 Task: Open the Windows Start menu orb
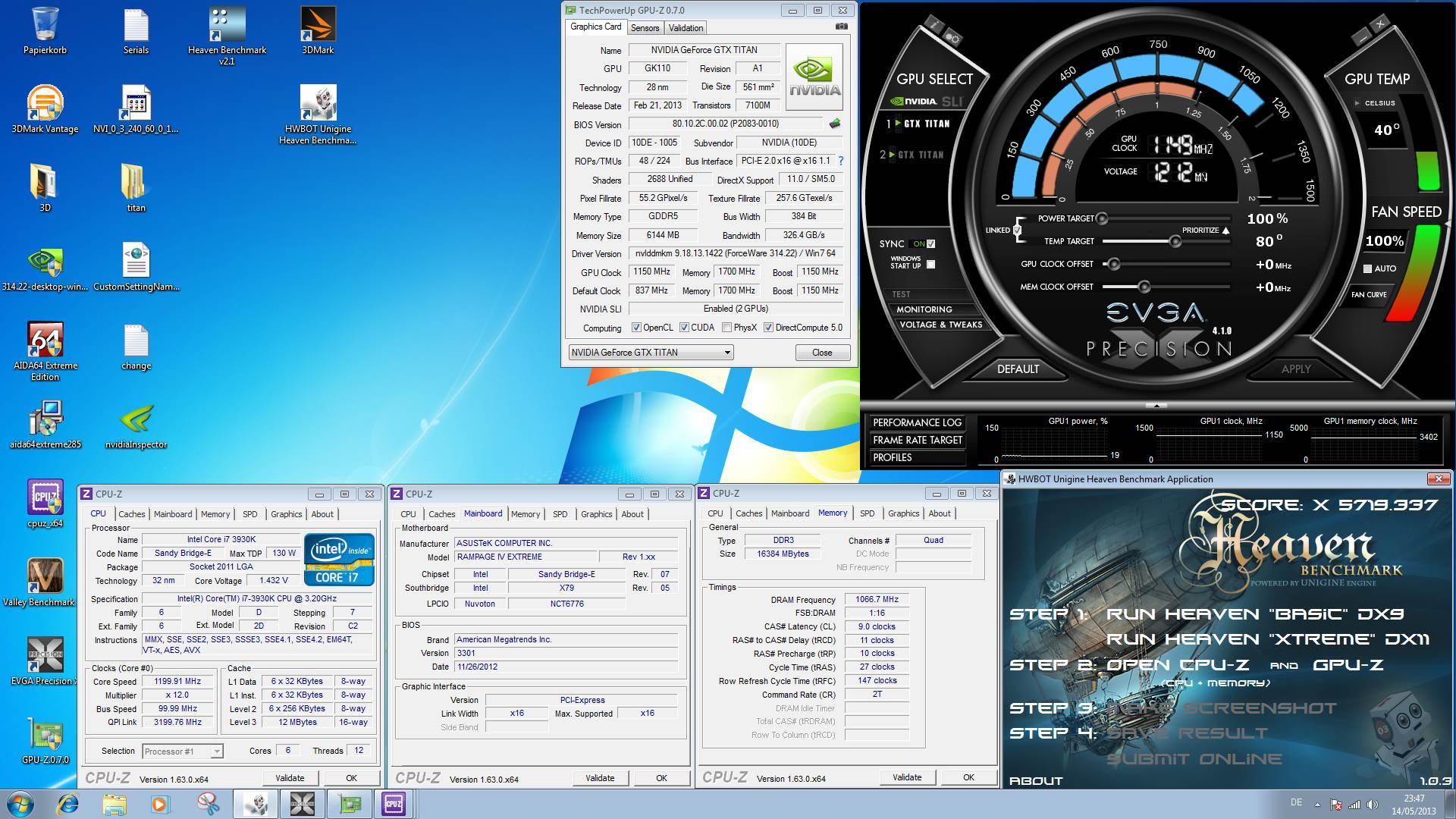pyautogui.click(x=19, y=803)
